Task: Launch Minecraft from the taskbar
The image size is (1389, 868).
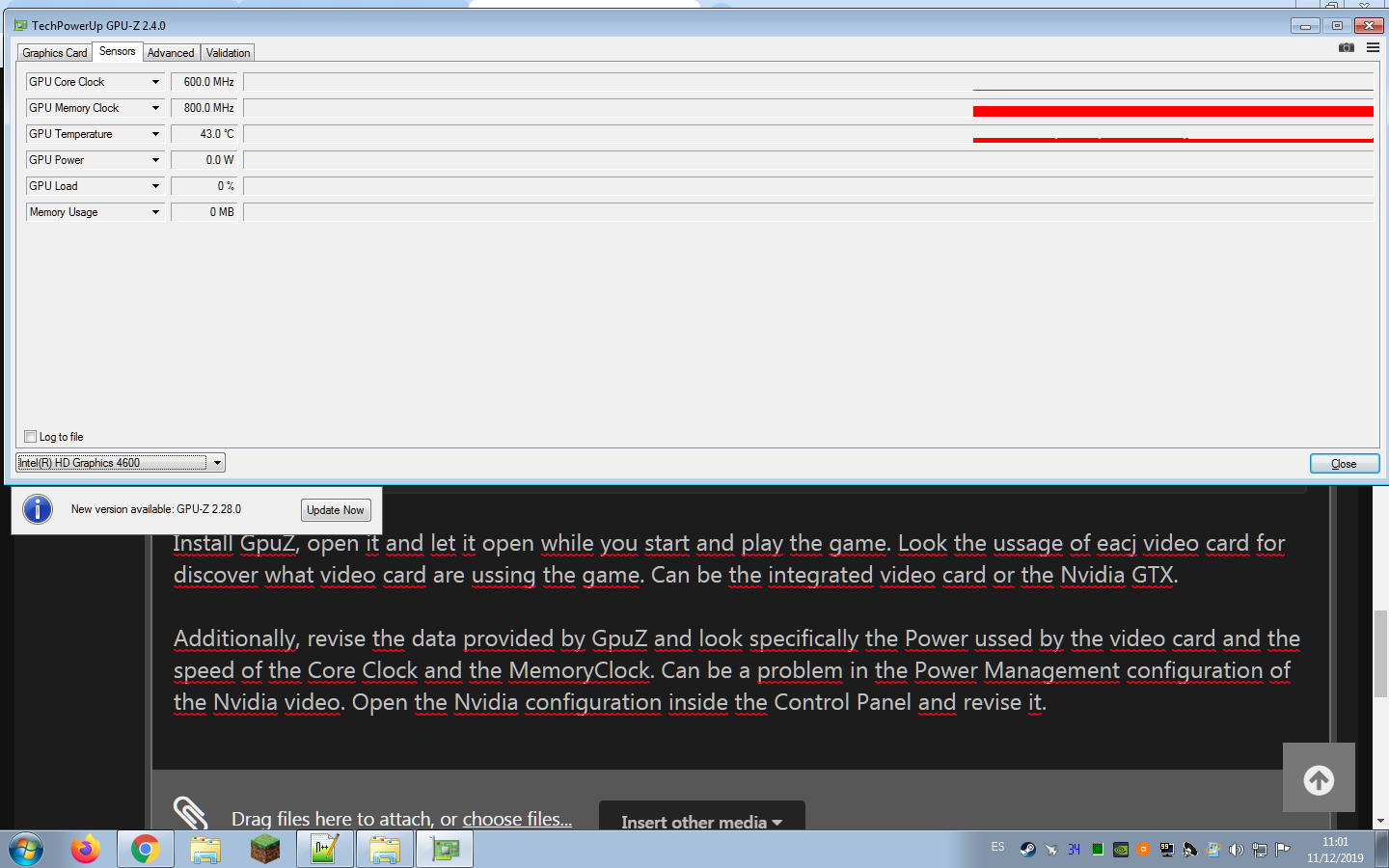Action: pyautogui.click(x=265, y=850)
